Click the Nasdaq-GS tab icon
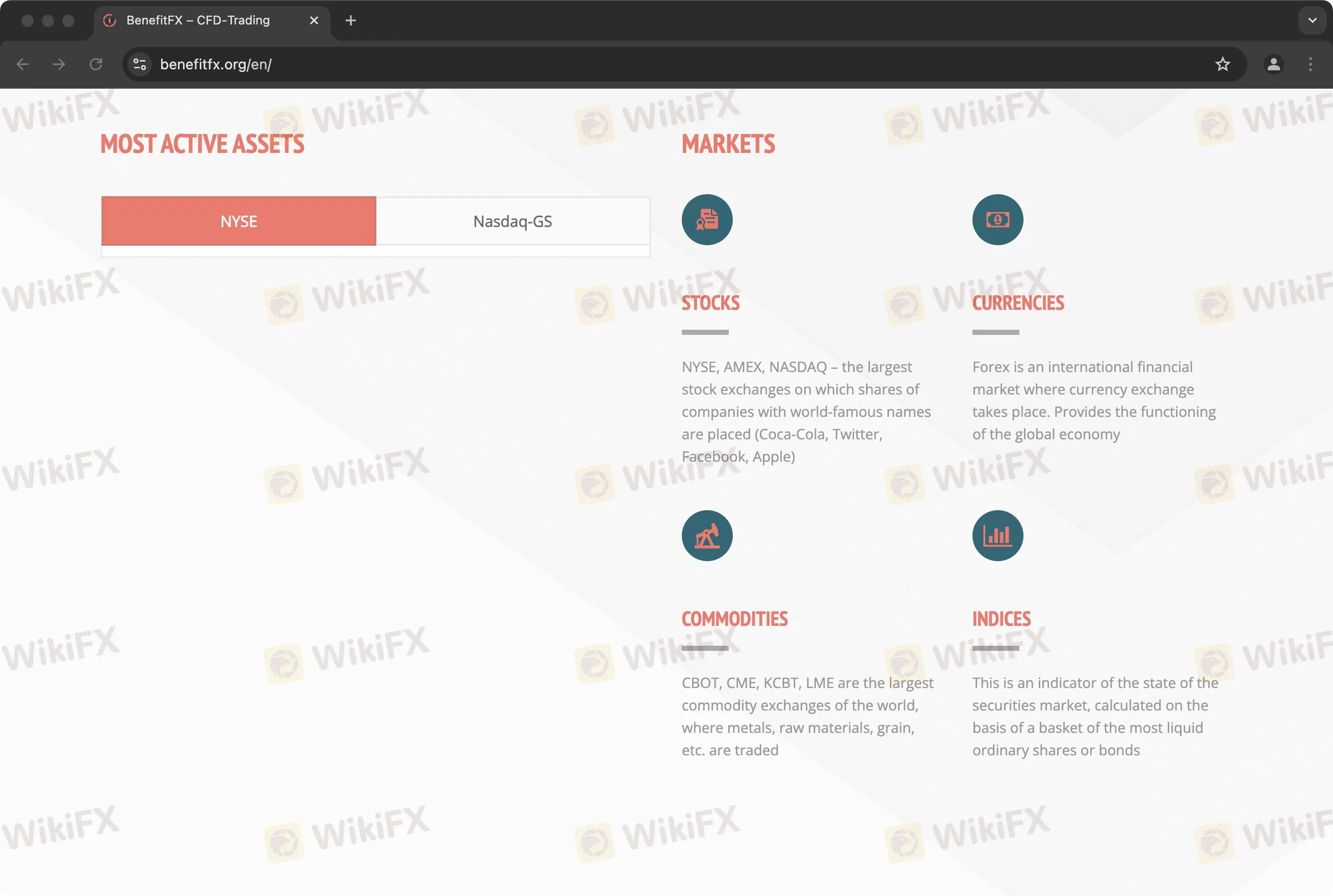1333x896 pixels. pos(512,221)
